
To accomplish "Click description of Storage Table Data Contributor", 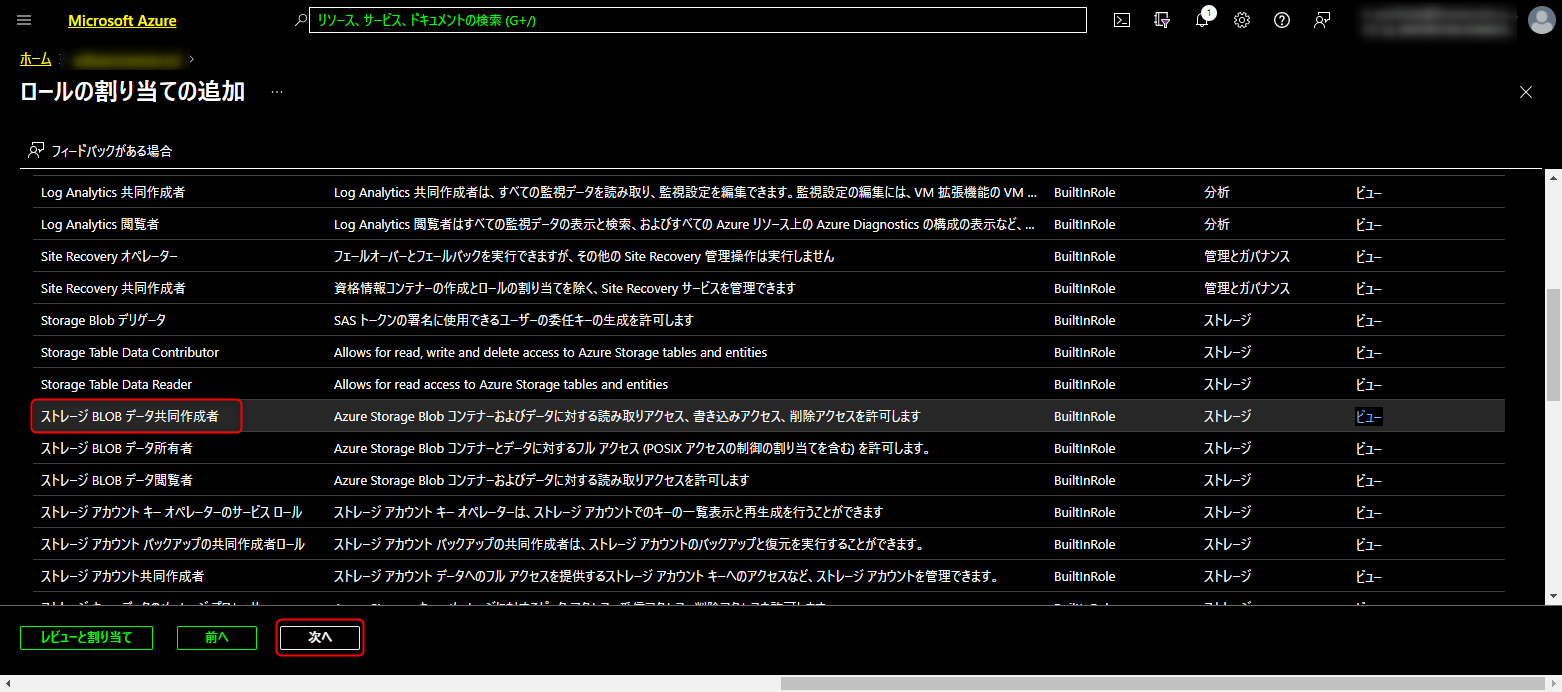I will point(551,352).
